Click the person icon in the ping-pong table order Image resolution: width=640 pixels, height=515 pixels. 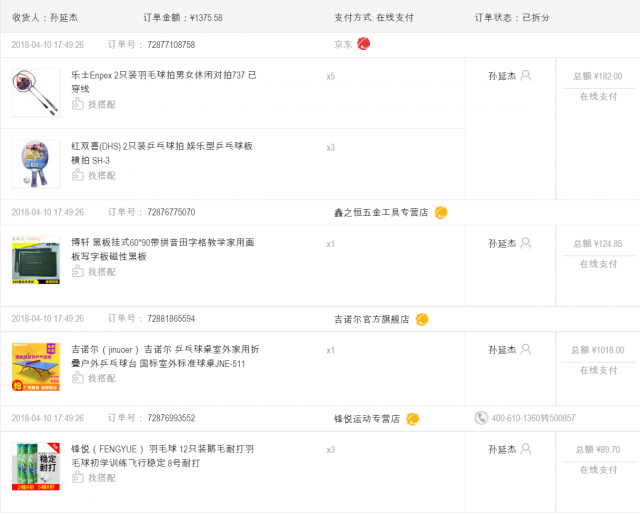click(x=526, y=349)
